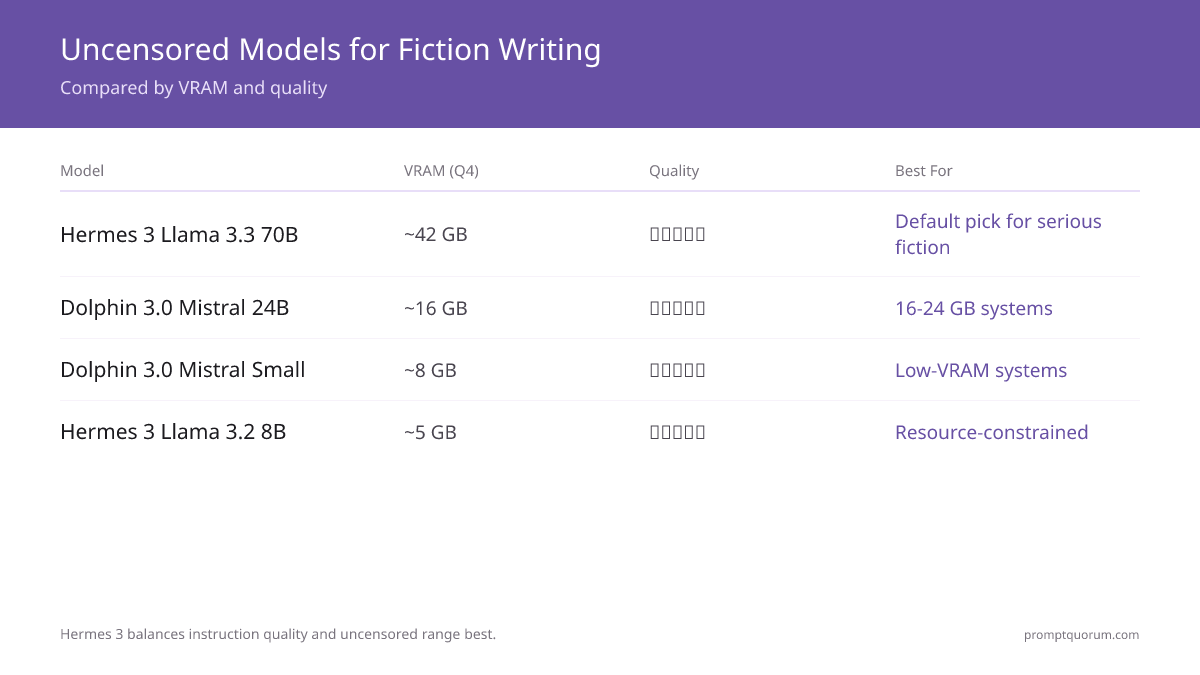This screenshot has width=1200, height=675.
Task: Click the ~8 GB VRAM value
Action: point(430,370)
